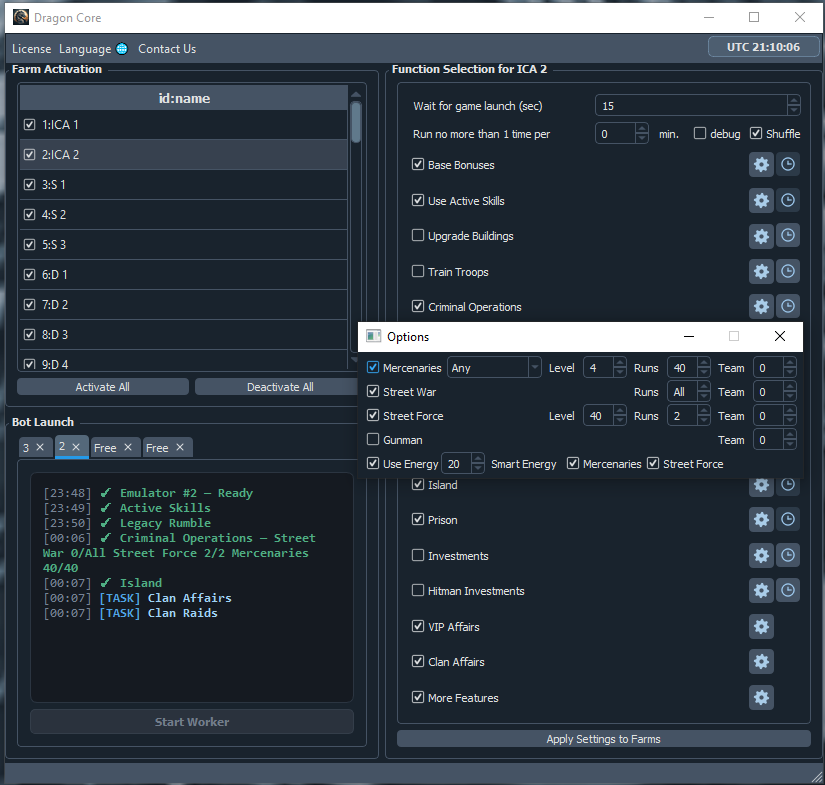
Task: Uncheck farm 1:ICA 1
Action: (x=29, y=125)
